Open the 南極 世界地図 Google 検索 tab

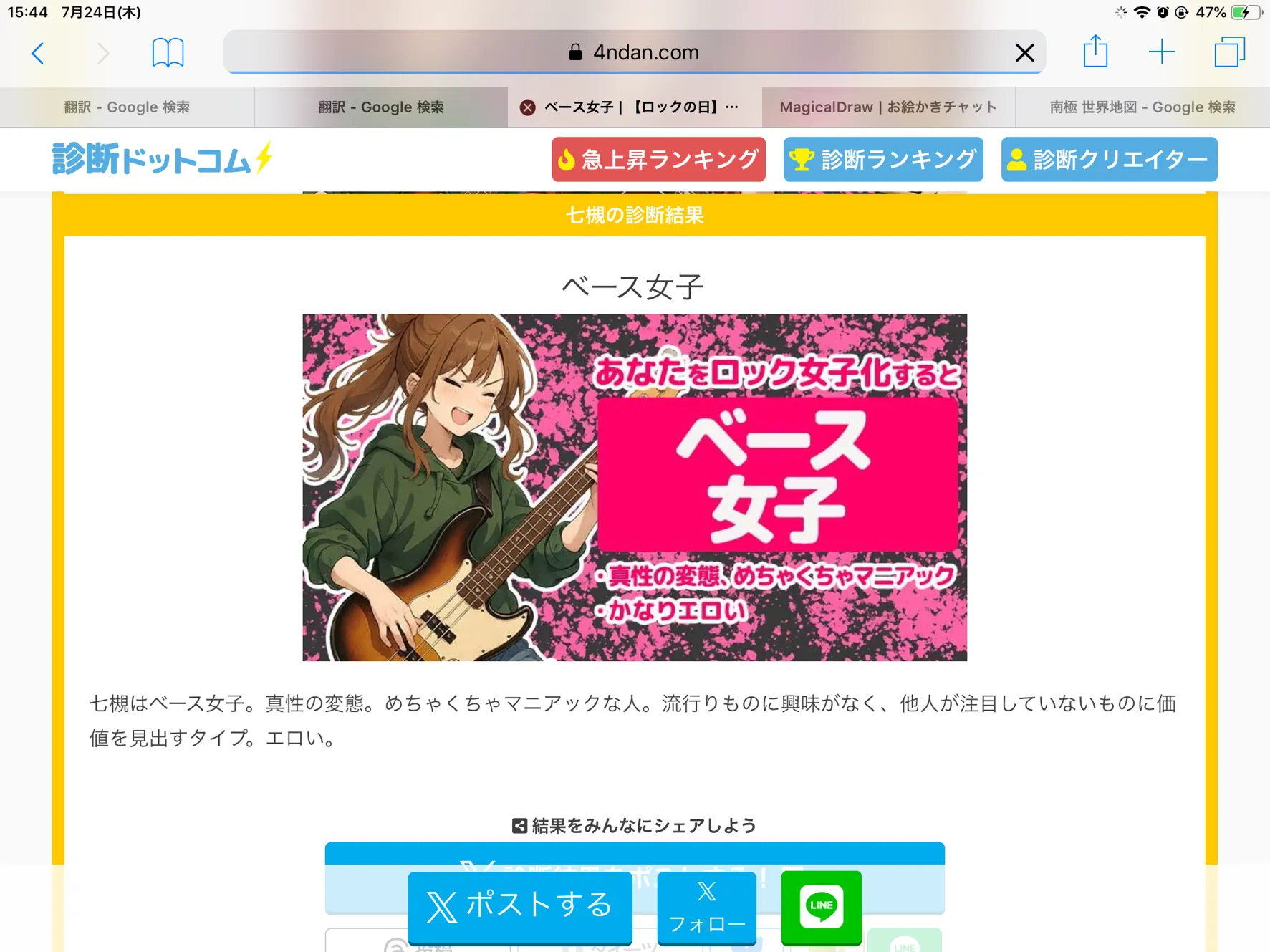tap(1142, 107)
